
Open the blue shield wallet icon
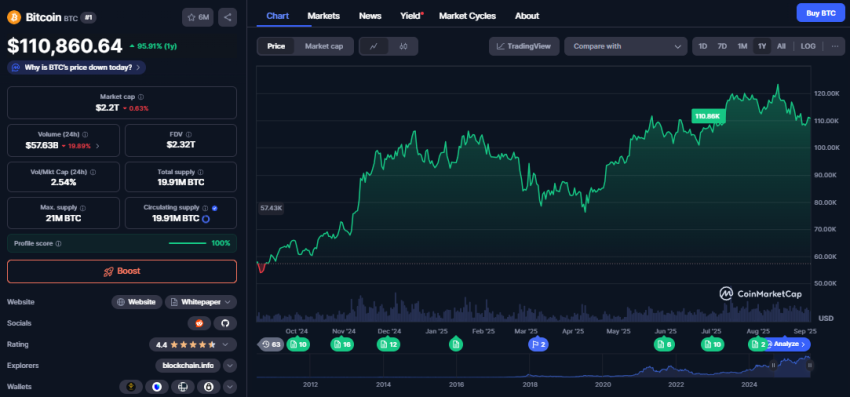coord(157,387)
